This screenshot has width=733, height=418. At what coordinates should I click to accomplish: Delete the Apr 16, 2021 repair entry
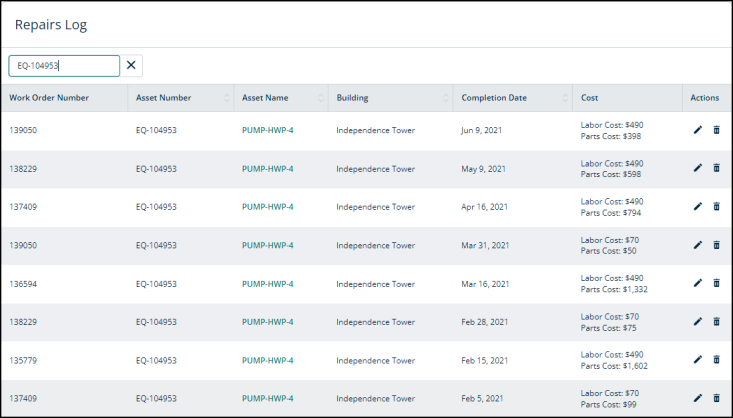pos(716,206)
